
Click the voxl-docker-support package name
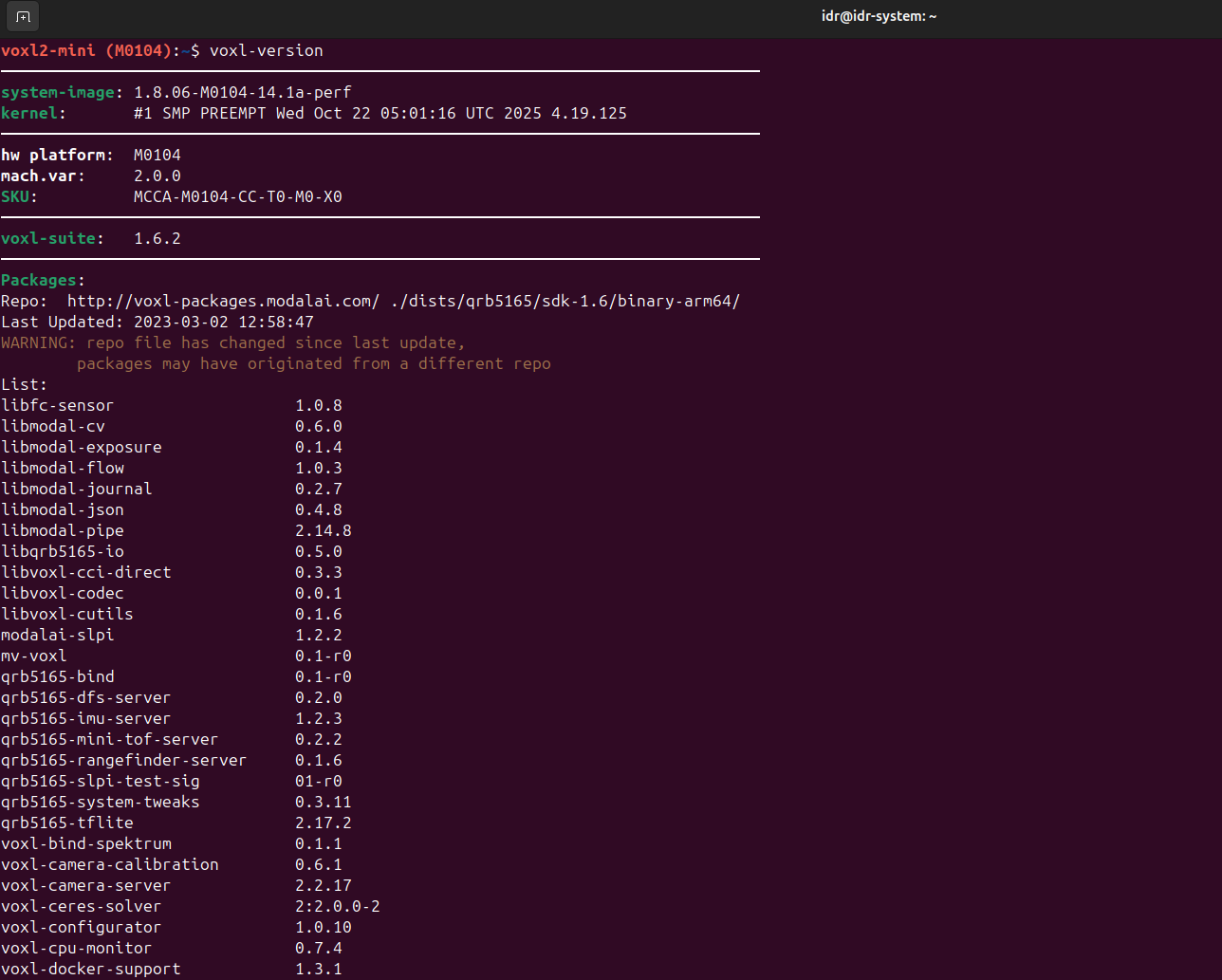tap(90, 969)
